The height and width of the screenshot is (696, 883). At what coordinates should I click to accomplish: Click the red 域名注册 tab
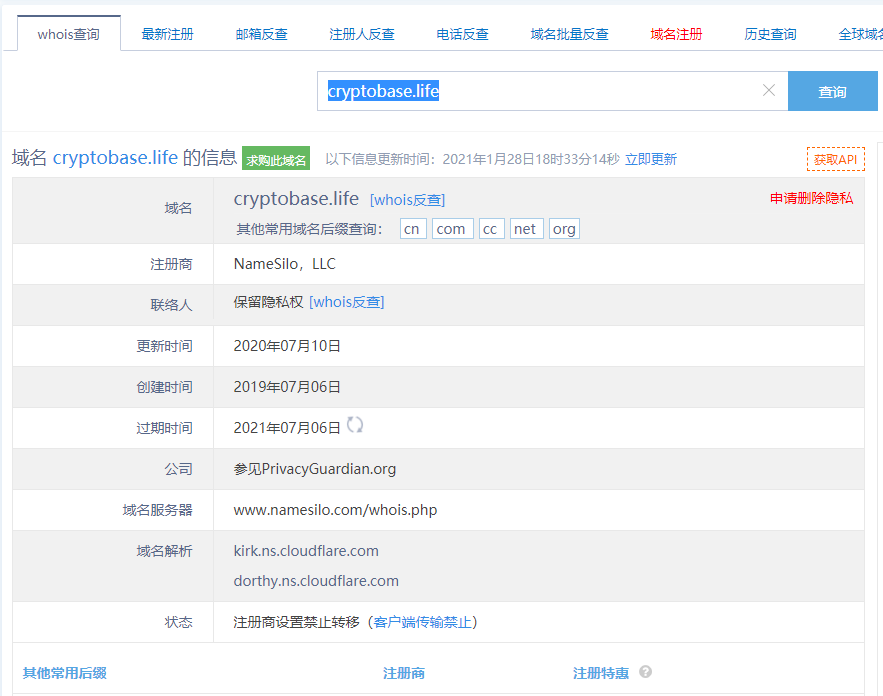click(x=676, y=34)
